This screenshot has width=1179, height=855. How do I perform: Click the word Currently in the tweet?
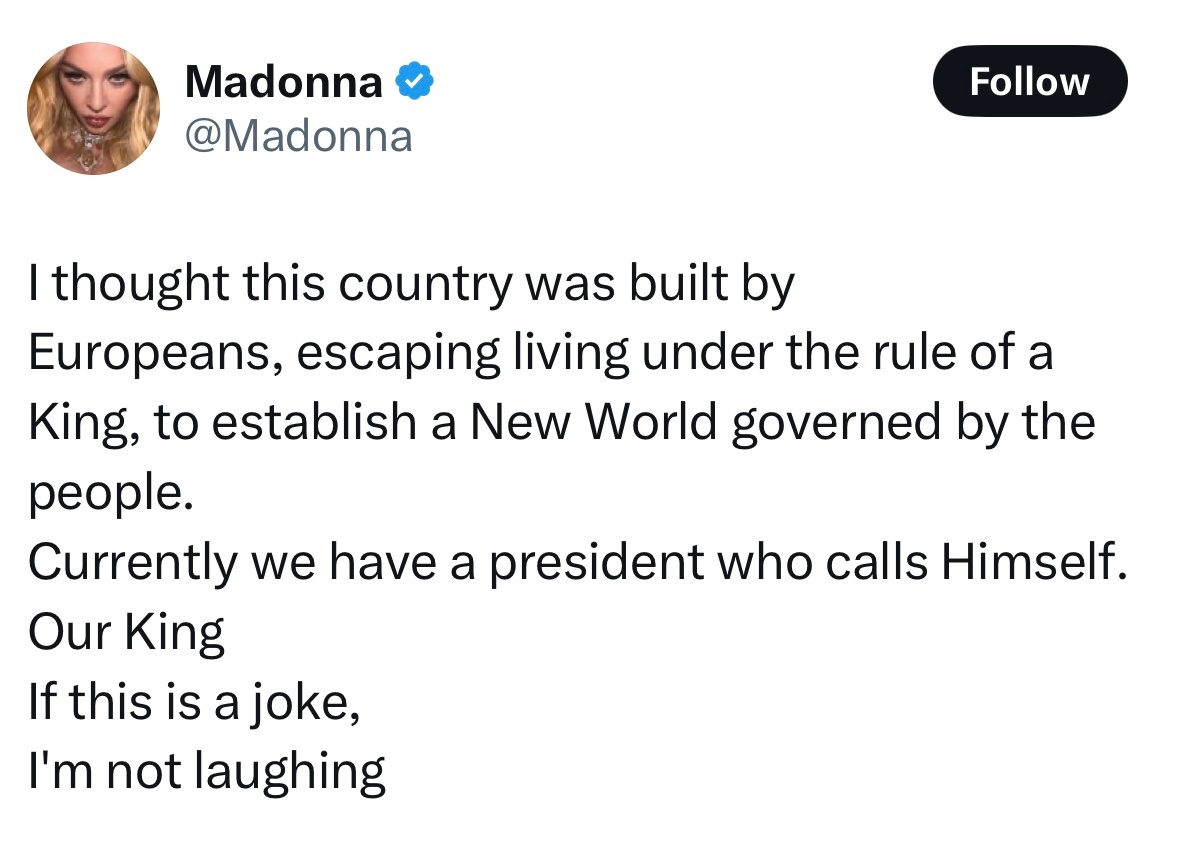[132, 563]
